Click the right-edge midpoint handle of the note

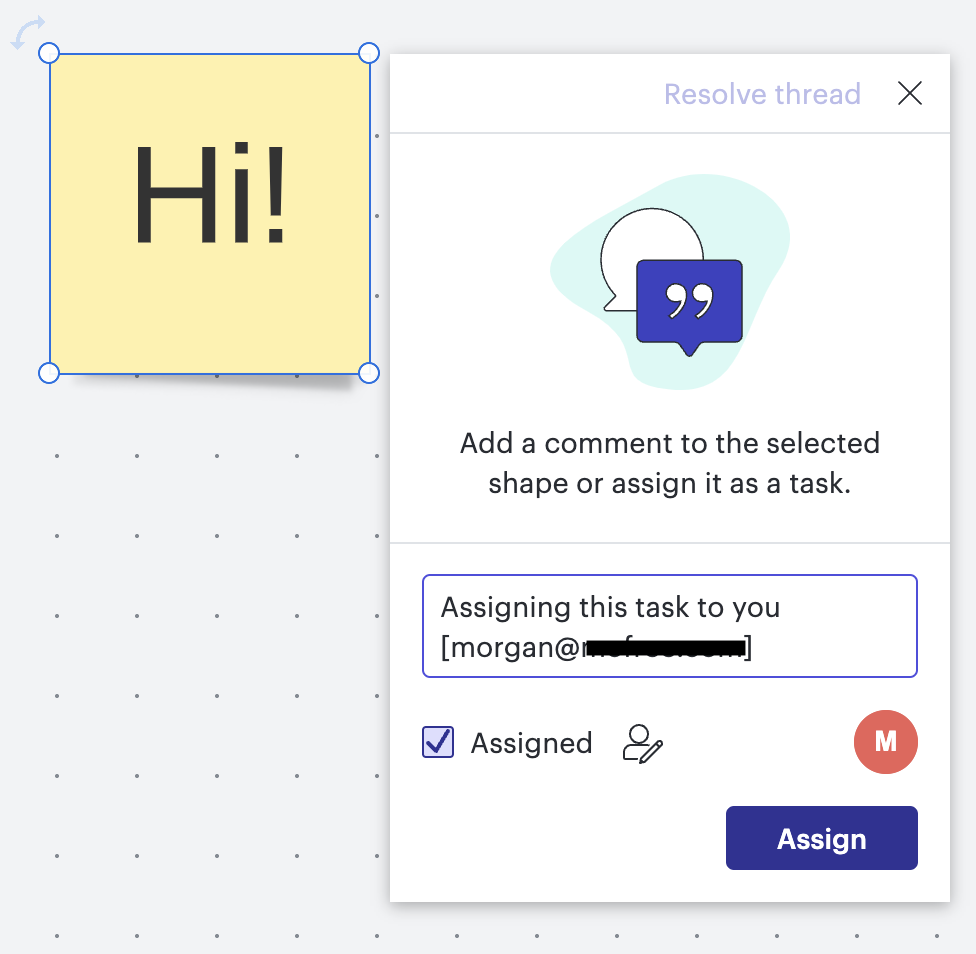click(369, 213)
